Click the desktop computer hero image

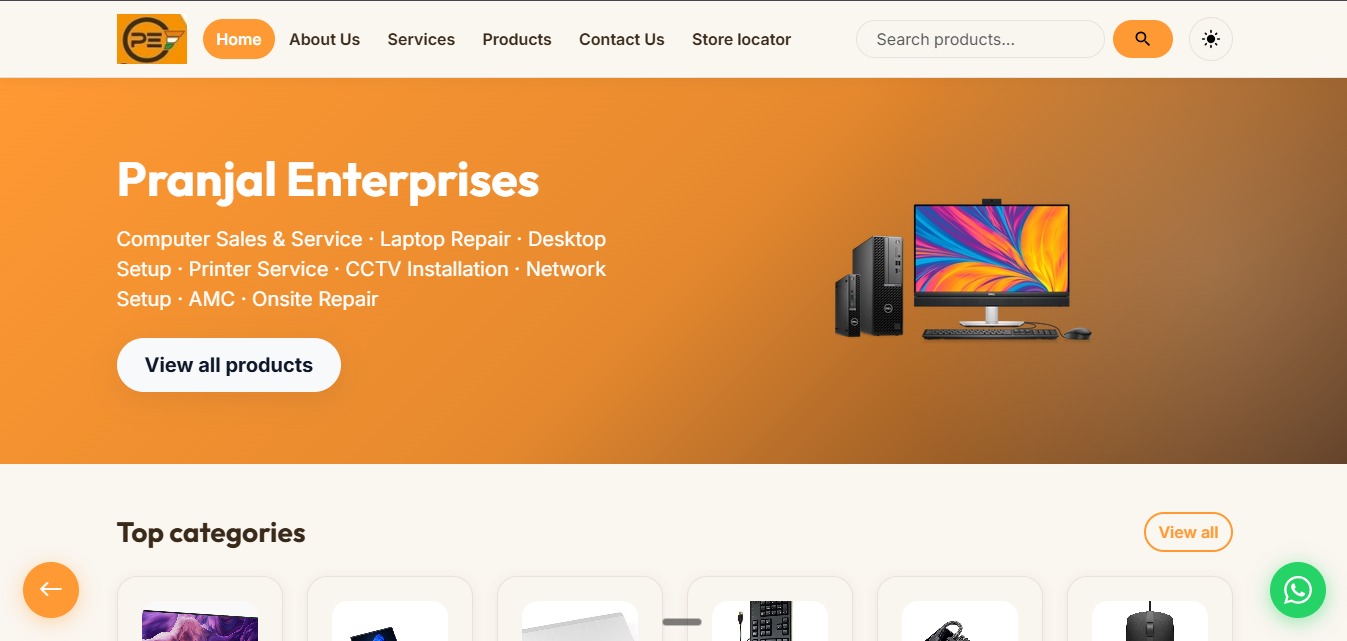[963, 270]
